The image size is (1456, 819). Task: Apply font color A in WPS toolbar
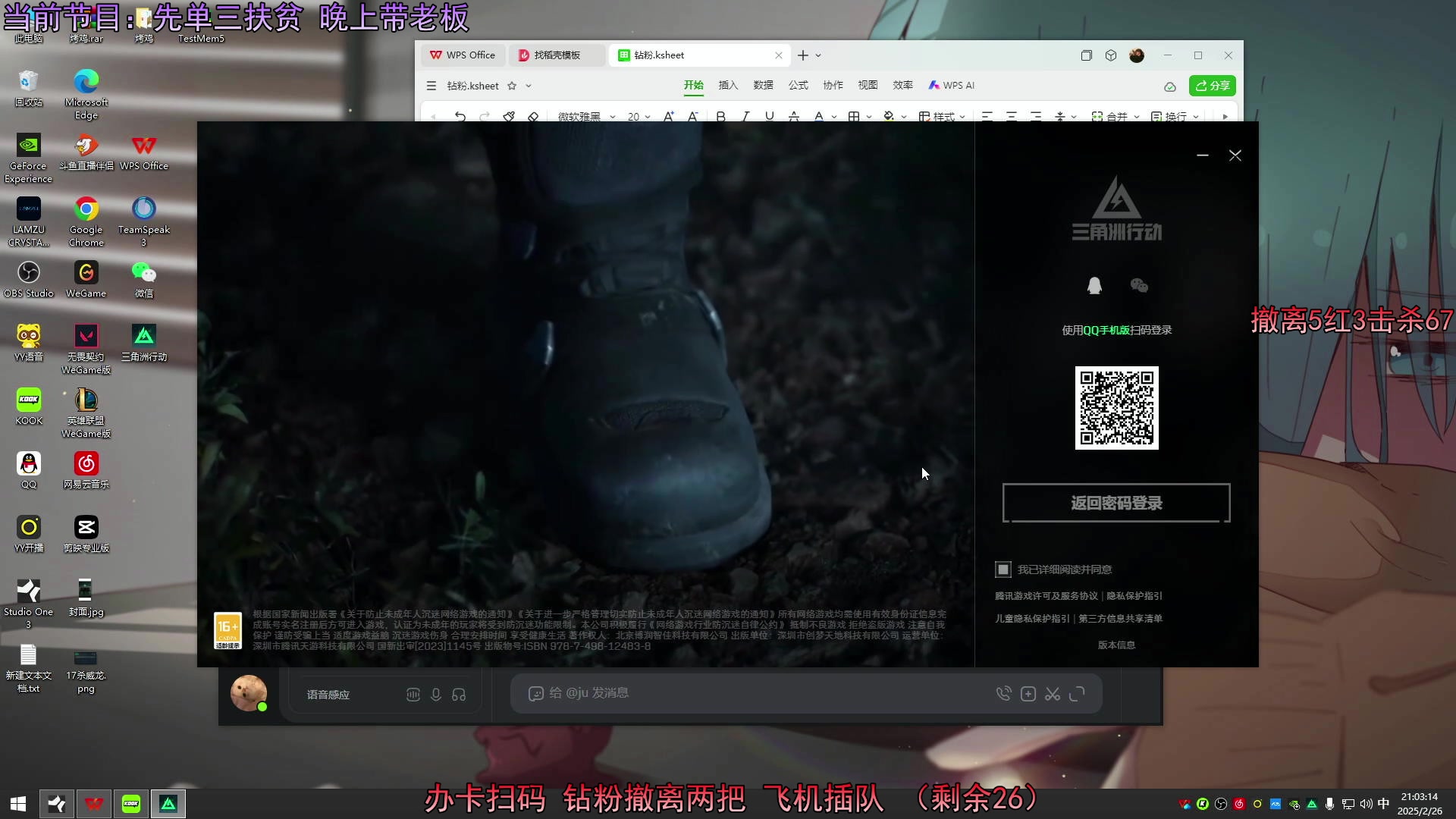[818, 116]
